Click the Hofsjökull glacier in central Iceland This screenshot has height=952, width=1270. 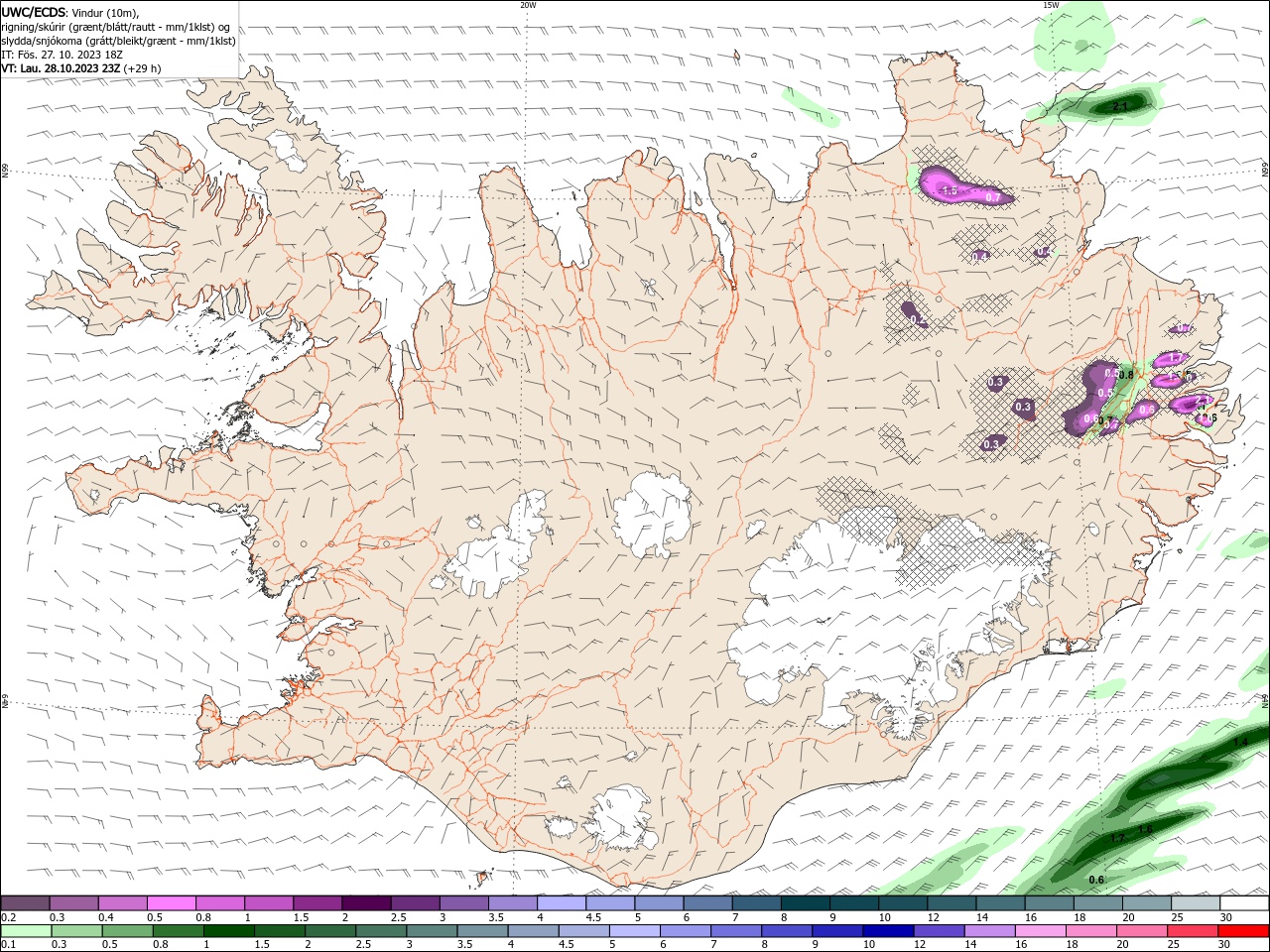pyautogui.click(x=652, y=514)
